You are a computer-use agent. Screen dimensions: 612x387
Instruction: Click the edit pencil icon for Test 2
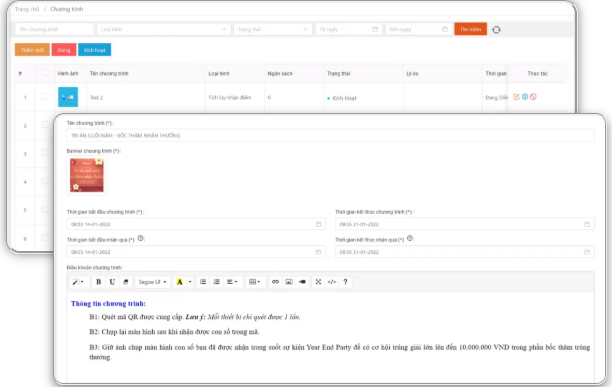[516, 97]
